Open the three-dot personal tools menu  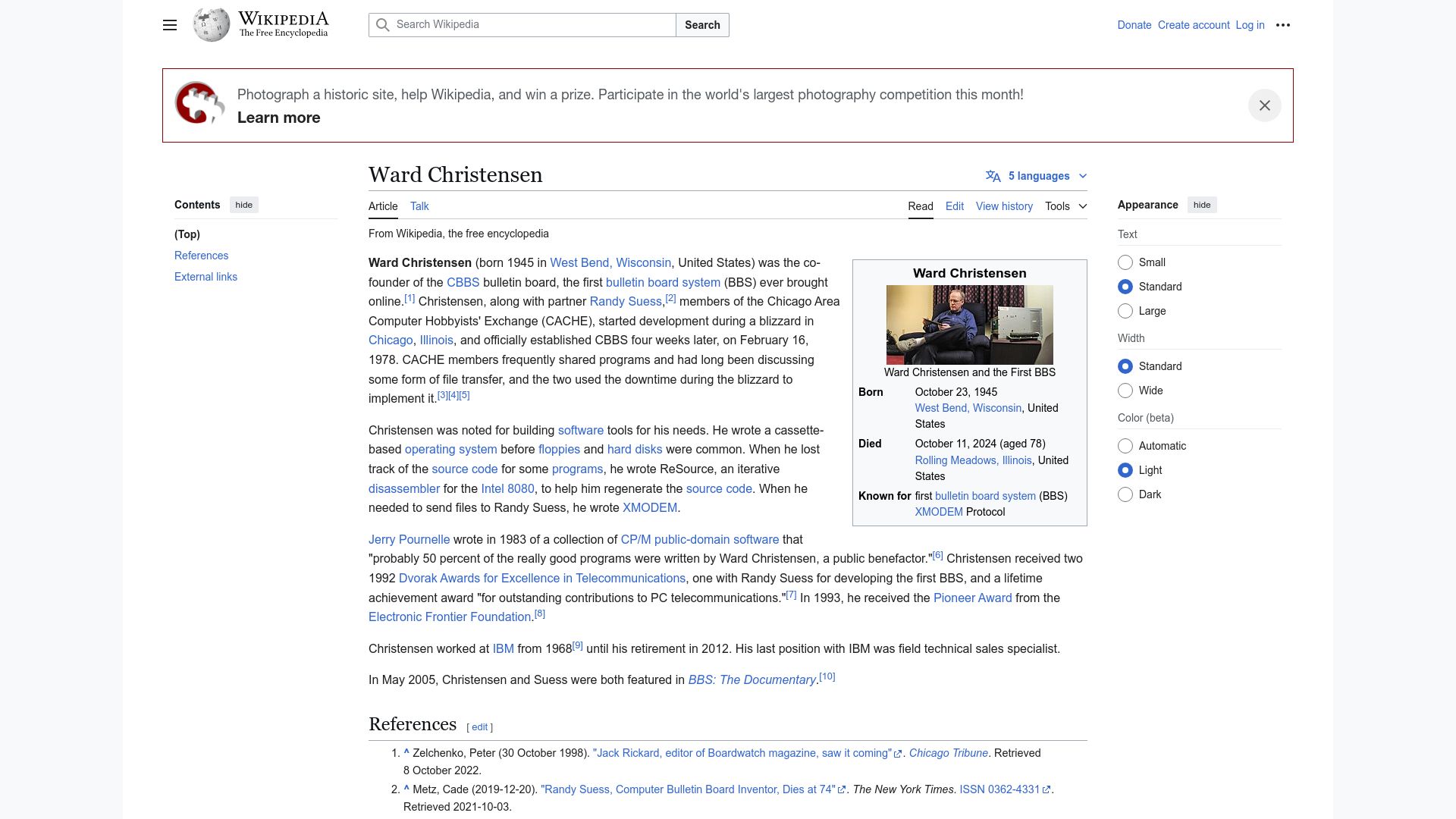(x=1283, y=25)
